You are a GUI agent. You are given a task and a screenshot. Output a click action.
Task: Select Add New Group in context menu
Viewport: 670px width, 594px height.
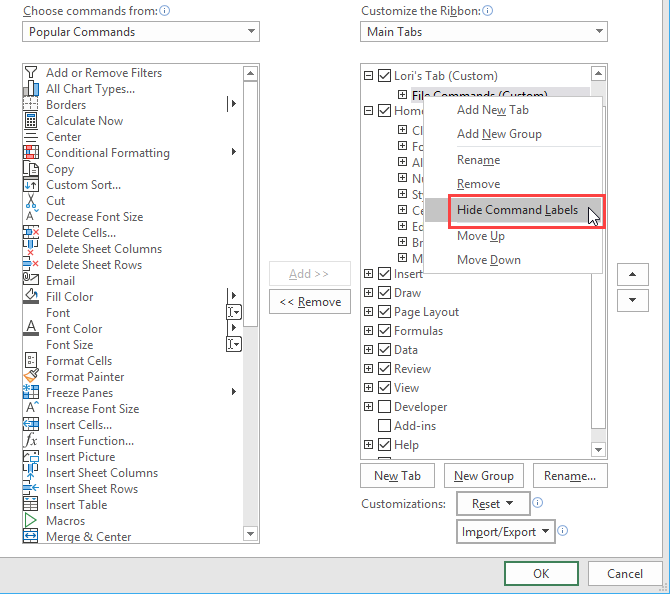(499, 134)
